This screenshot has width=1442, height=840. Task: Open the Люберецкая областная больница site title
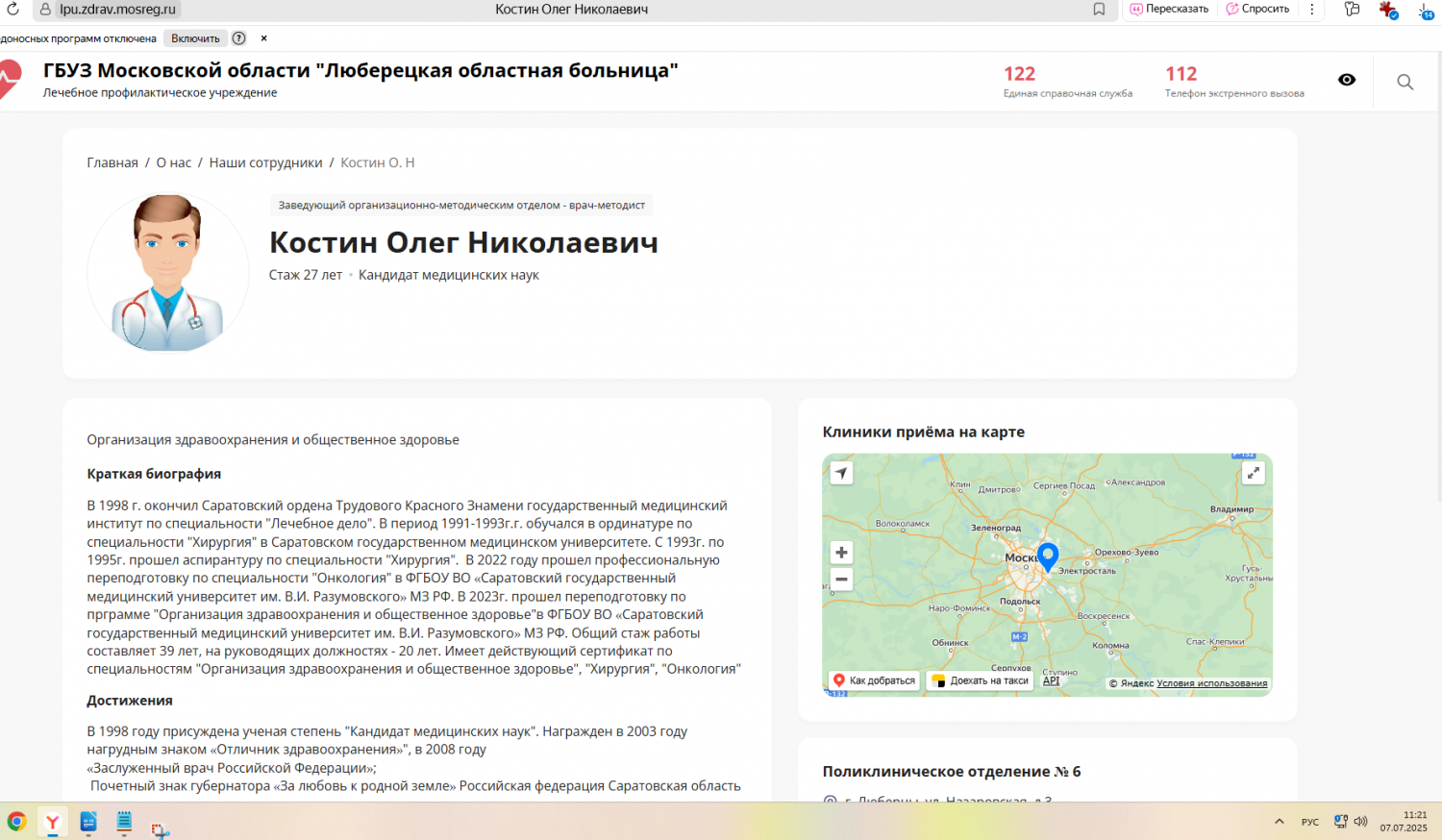point(360,70)
